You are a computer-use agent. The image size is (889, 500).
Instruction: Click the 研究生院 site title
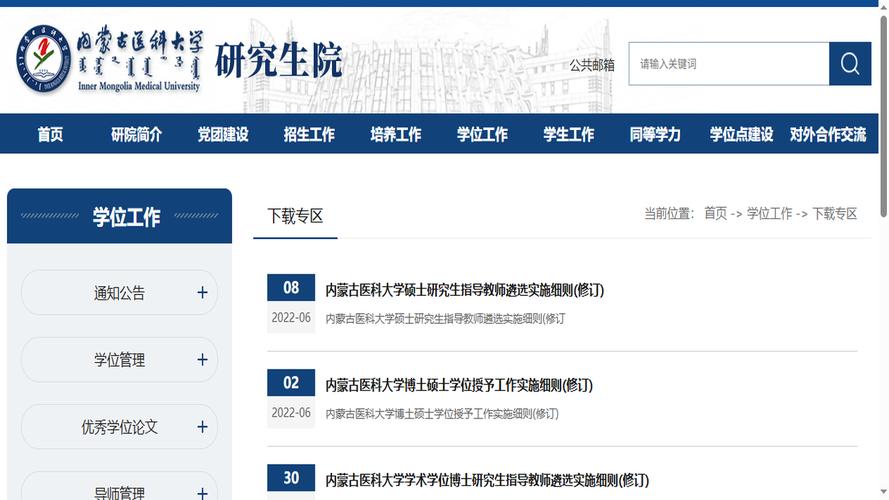[278, 60]
